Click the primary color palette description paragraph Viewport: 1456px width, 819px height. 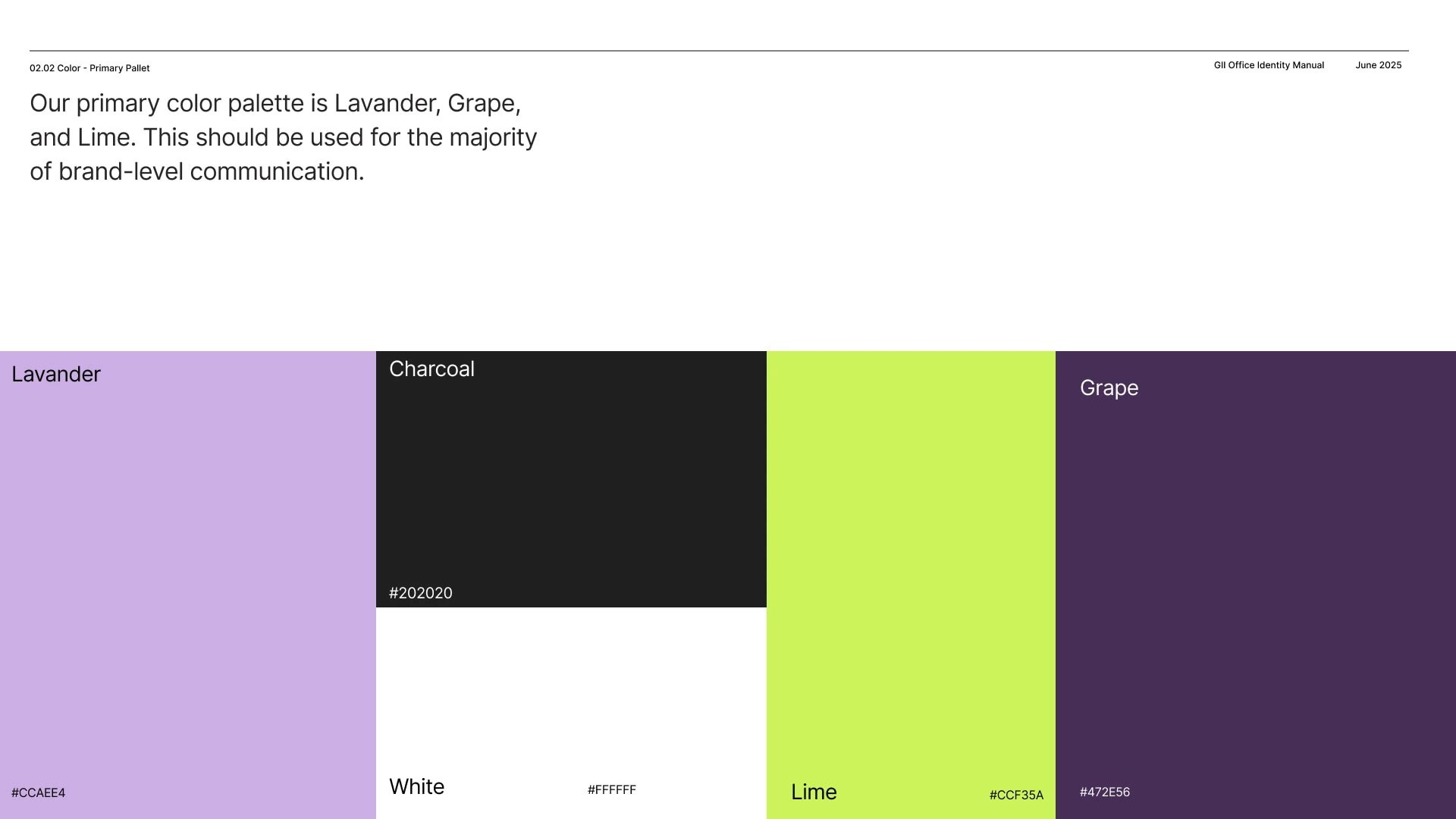283,137
